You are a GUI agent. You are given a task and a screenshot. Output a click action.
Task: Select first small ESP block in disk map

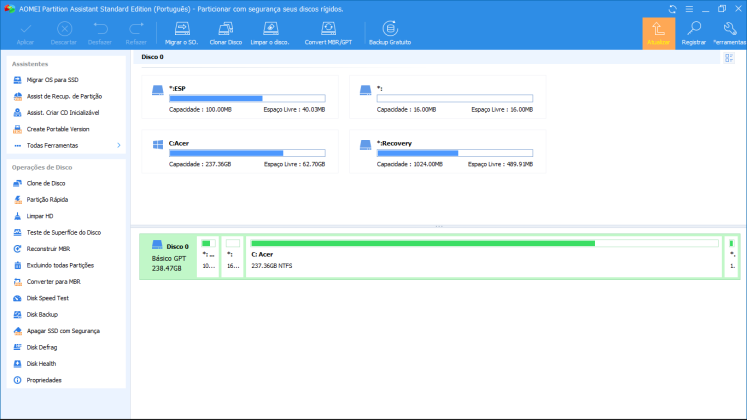tap(208, 257)
